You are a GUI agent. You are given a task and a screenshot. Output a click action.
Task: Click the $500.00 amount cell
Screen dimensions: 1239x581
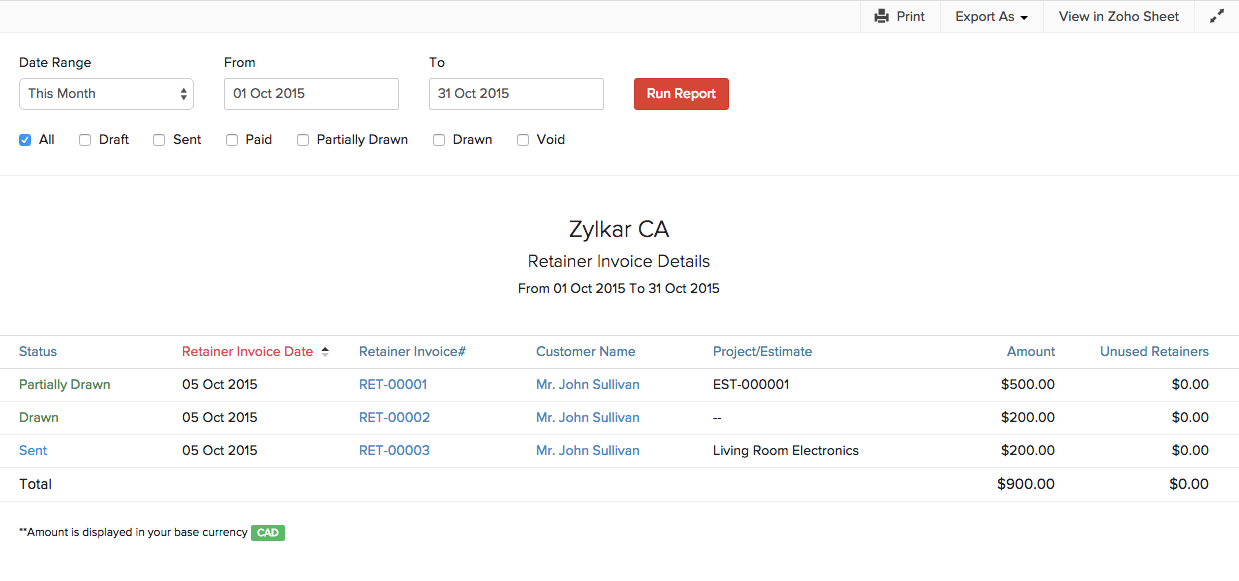(x=1028, y=385)
